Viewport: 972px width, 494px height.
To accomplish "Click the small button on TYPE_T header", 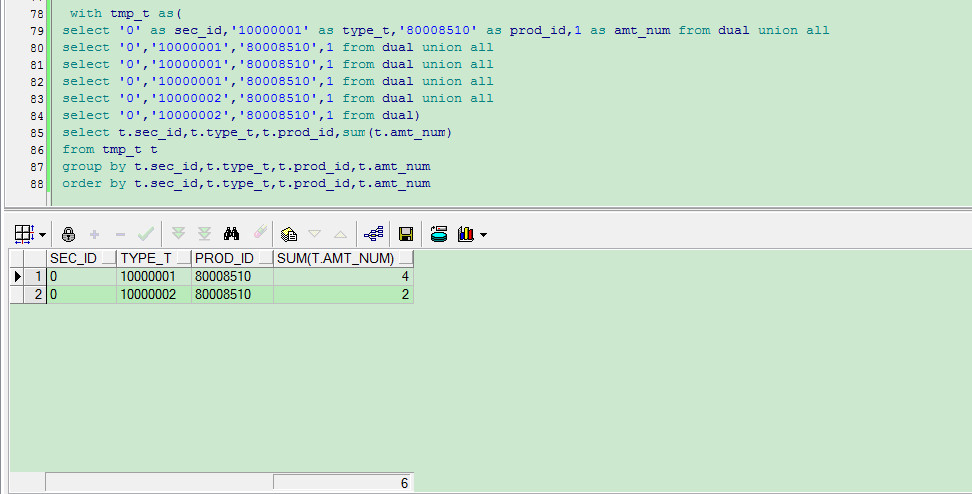I will click(183, 259).
